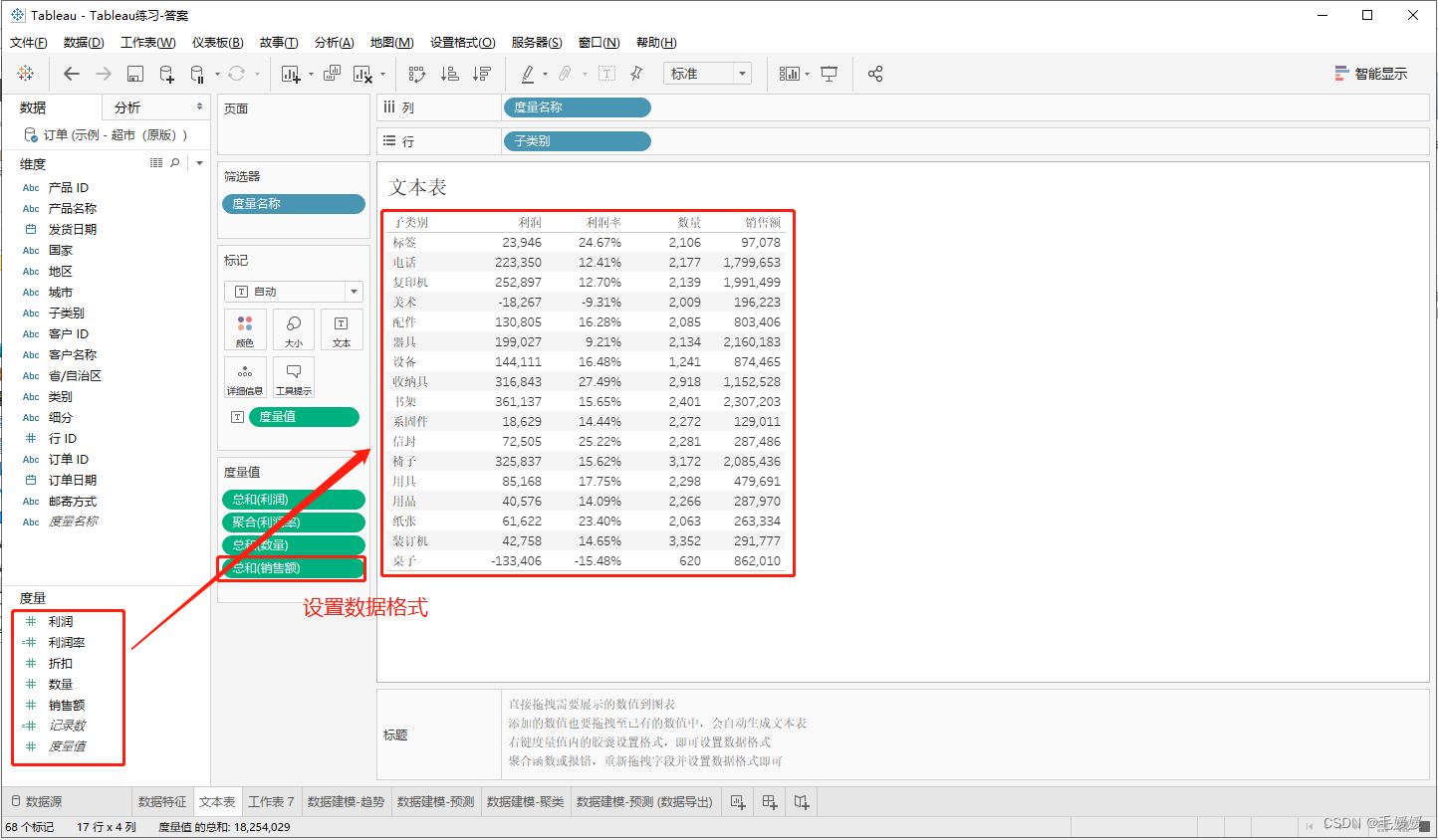Image resolution: width=1438 pixels, height=840 pixels.
Task: Click the sort descending icon
Action: (x=482, y=74)
